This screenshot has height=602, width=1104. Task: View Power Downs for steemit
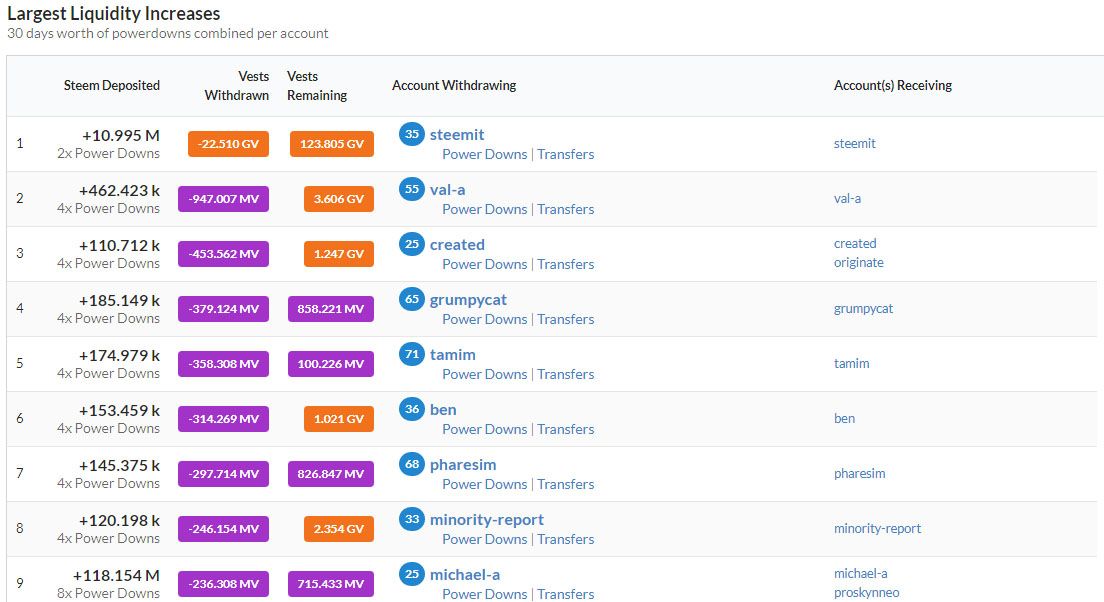pyautogui.click(x=484, y=154)
